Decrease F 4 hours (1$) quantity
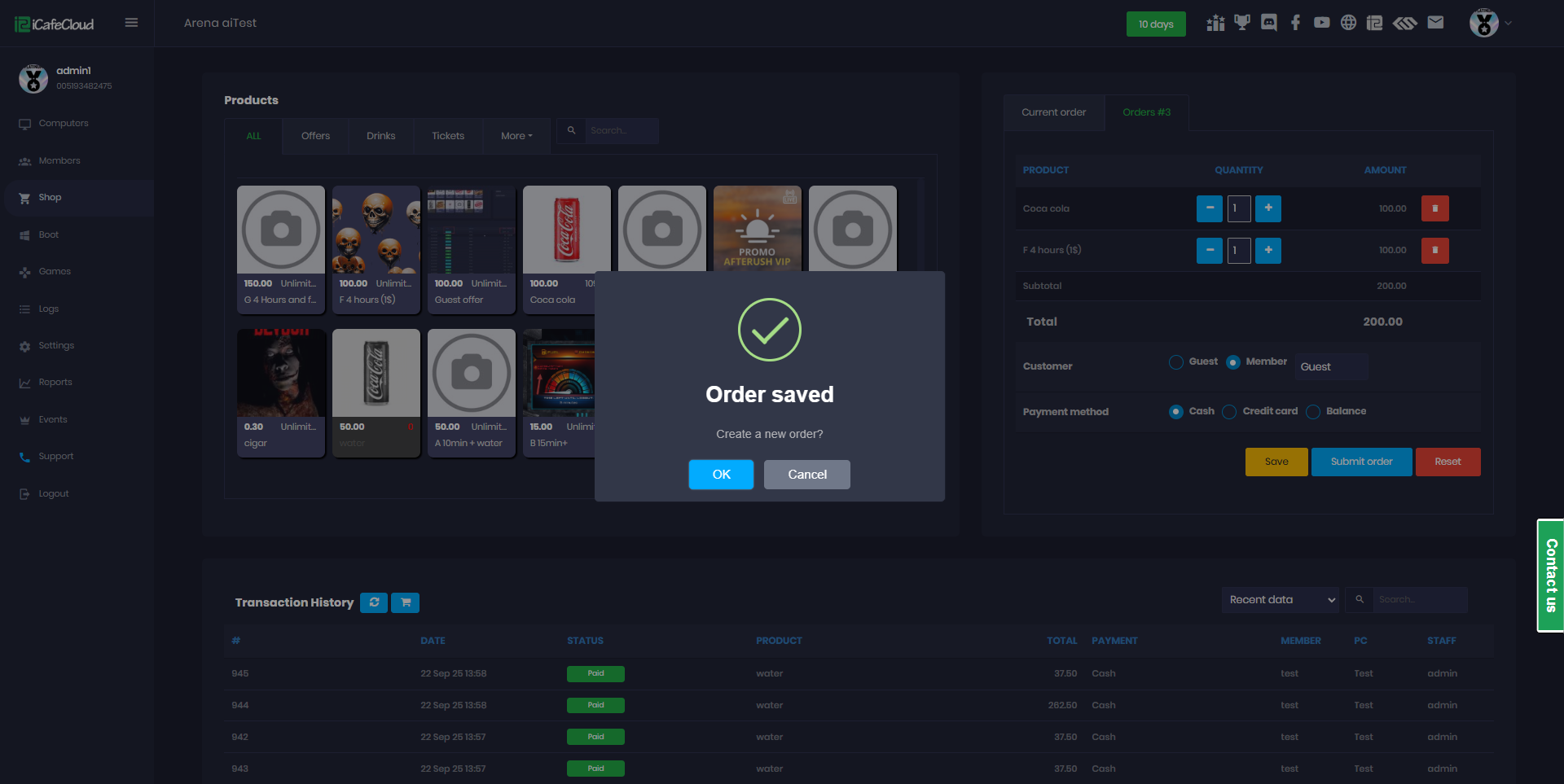The width and height of the screenshot is (1564, 784). (1210, 250)
